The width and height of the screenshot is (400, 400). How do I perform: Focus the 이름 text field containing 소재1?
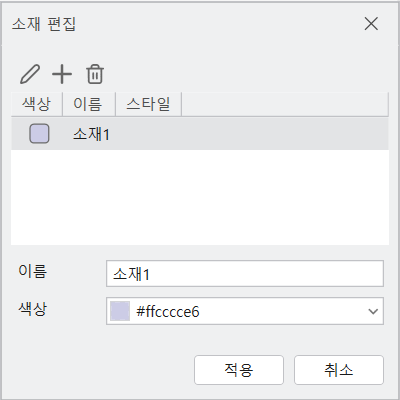tap(245, 274)
